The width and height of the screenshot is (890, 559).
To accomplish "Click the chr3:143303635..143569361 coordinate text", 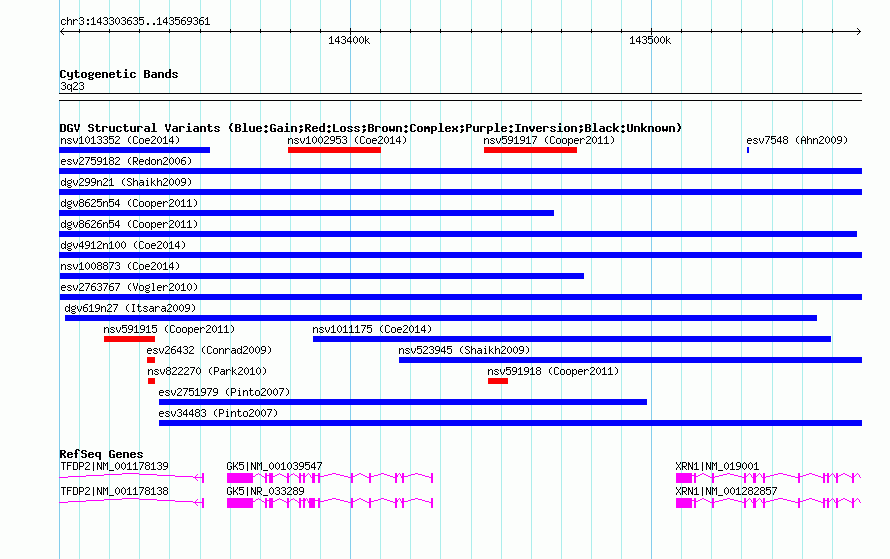I will tap(135, 22).
